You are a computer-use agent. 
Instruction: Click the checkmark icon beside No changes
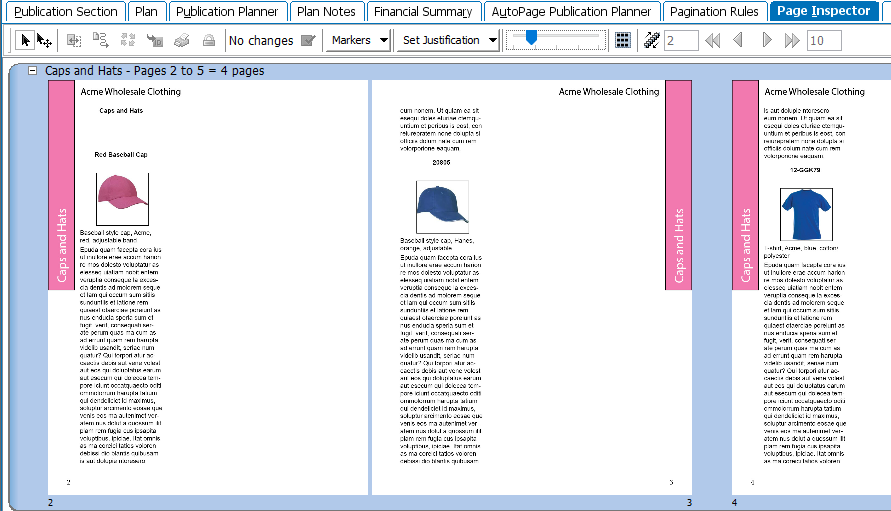pyautogui.click(x=308, y=41)
